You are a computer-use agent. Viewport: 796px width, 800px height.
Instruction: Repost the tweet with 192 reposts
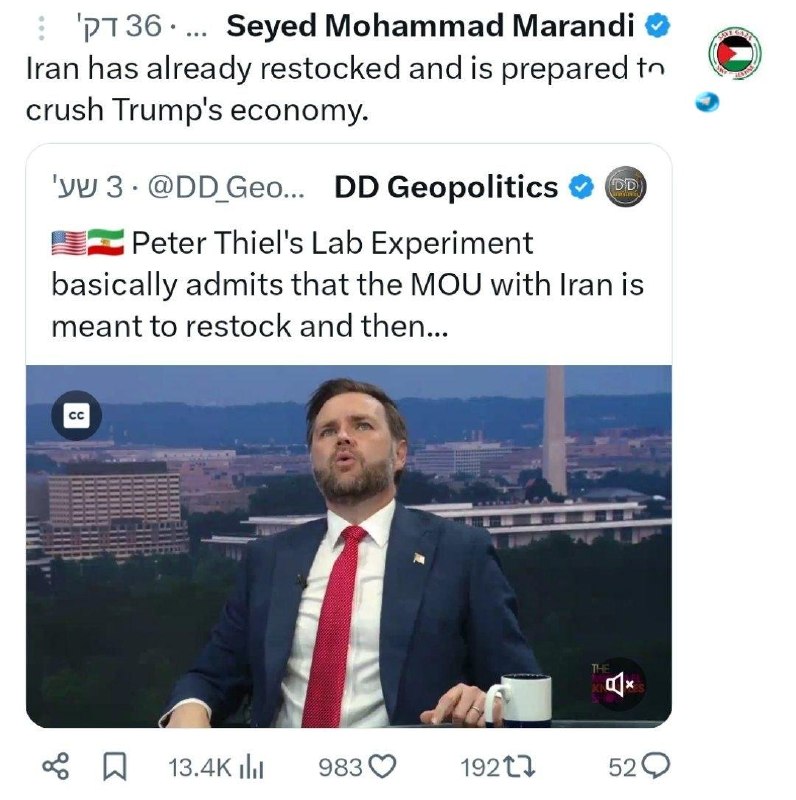498,767
